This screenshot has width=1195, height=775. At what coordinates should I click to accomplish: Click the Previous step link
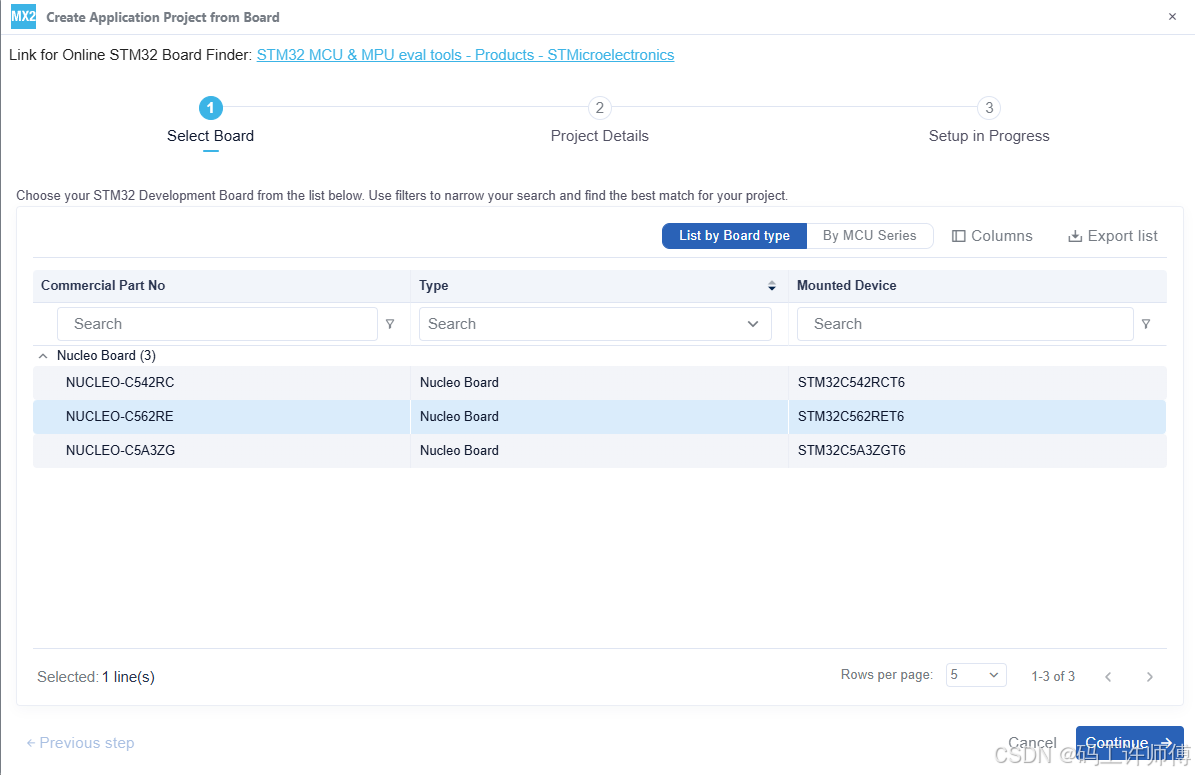coord(80,743)
